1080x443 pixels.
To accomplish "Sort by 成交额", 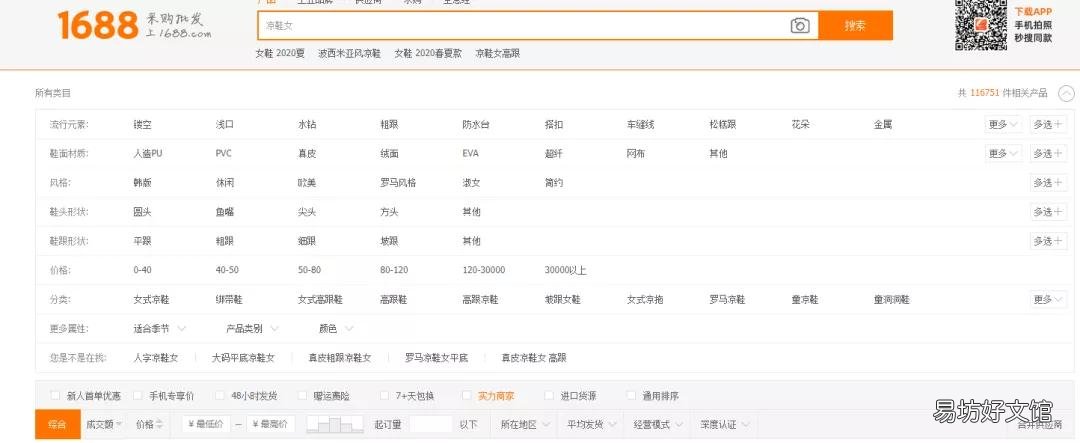I will (x=104, y=424).
